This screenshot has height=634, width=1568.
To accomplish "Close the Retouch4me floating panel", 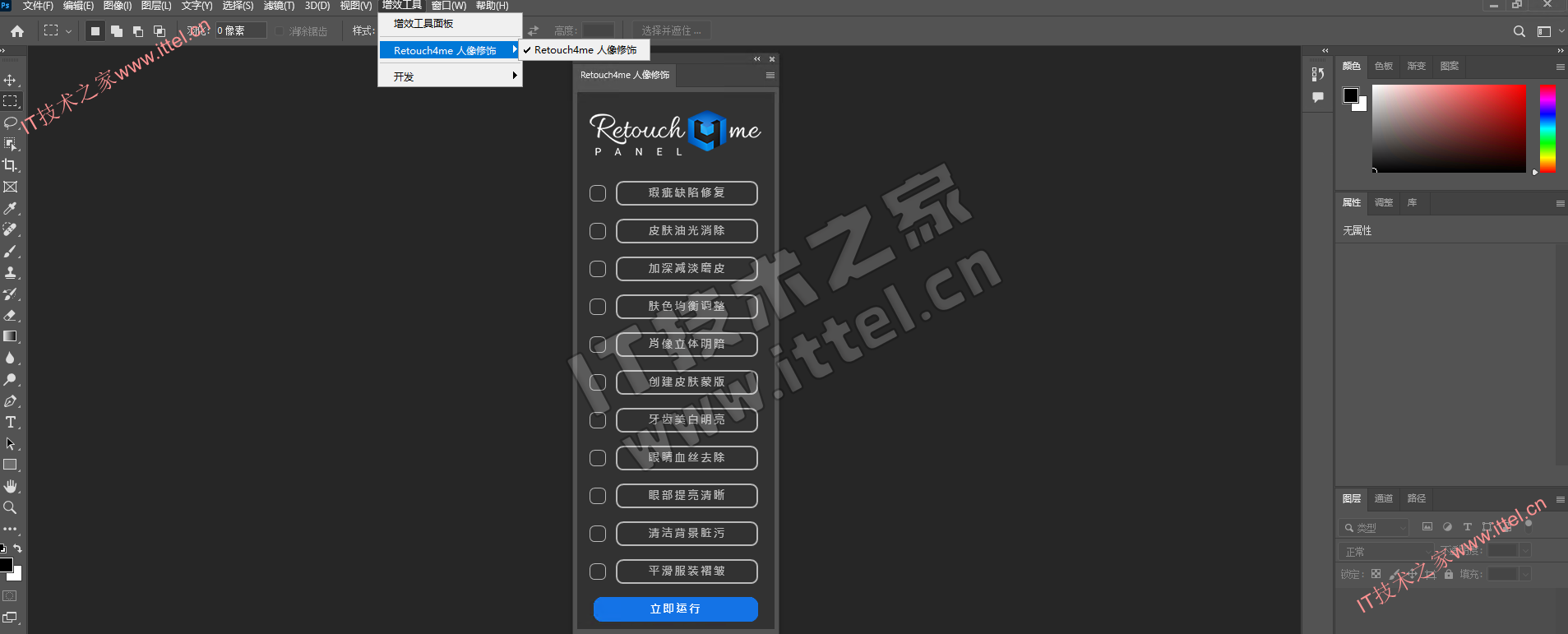I will tap(772, 59).
